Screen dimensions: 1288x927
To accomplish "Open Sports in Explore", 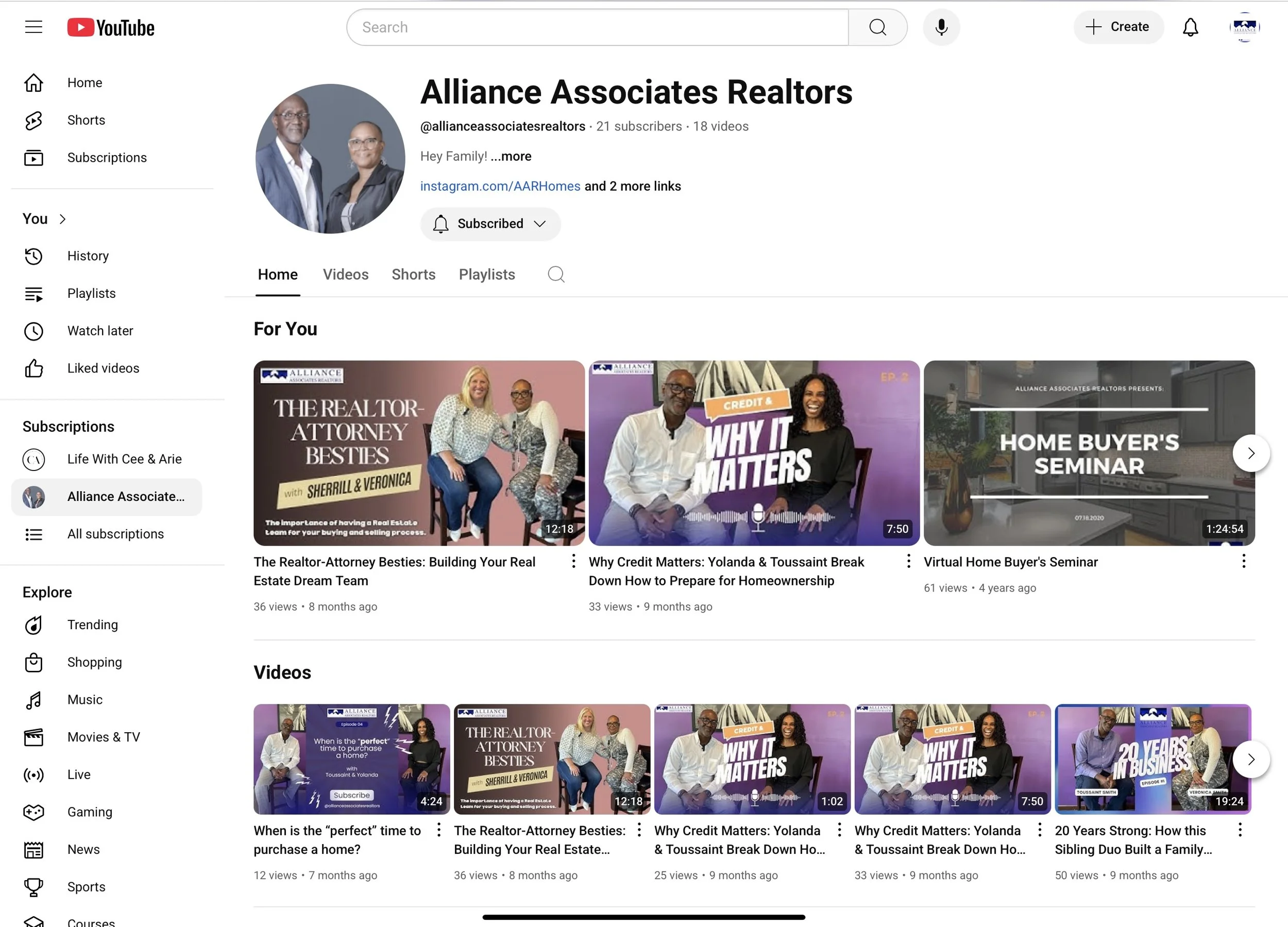I will click(107, 887).
